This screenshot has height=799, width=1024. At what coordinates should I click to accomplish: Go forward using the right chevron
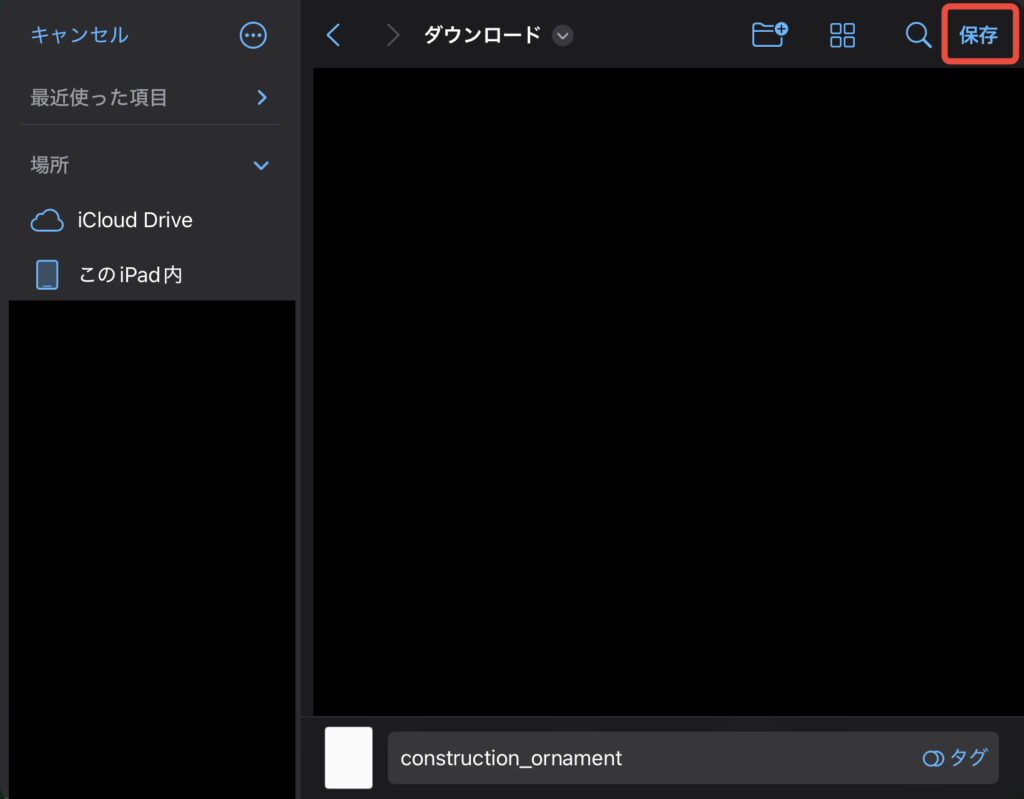click(x=393, y=35)
